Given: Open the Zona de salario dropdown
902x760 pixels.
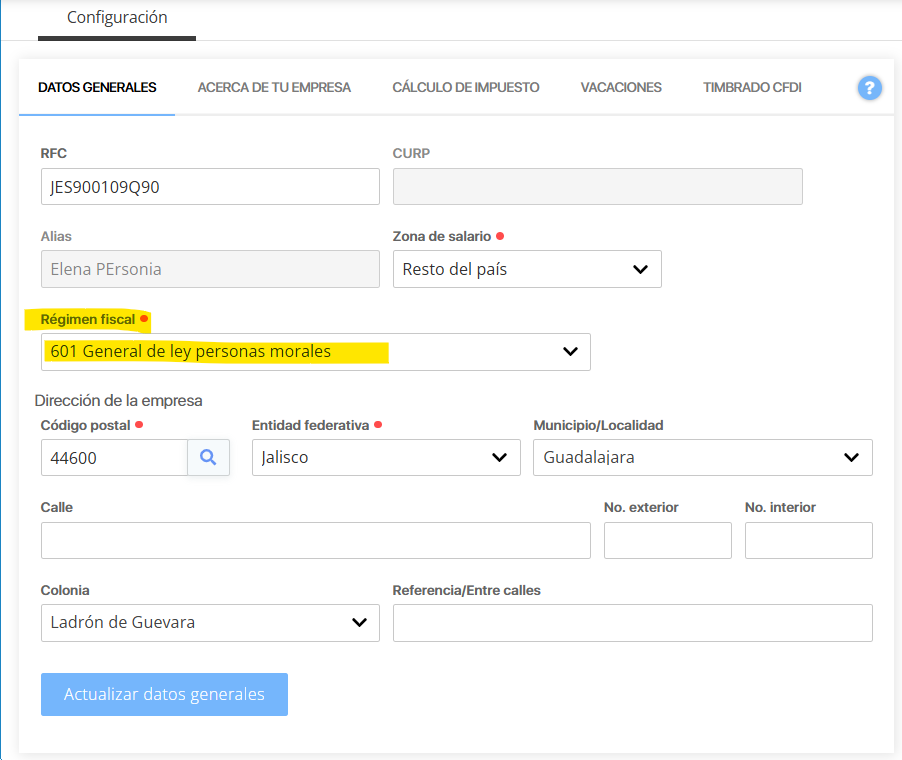Looking at the screenshot, I should [526, 269].
